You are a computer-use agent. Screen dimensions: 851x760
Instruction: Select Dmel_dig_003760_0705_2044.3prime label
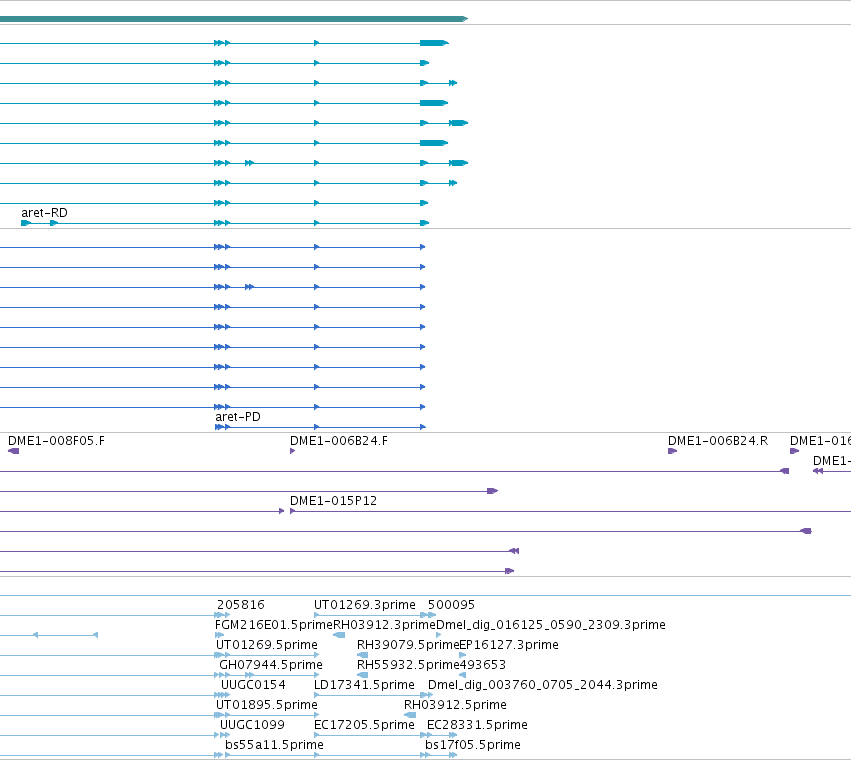click(x=543, y=685)
